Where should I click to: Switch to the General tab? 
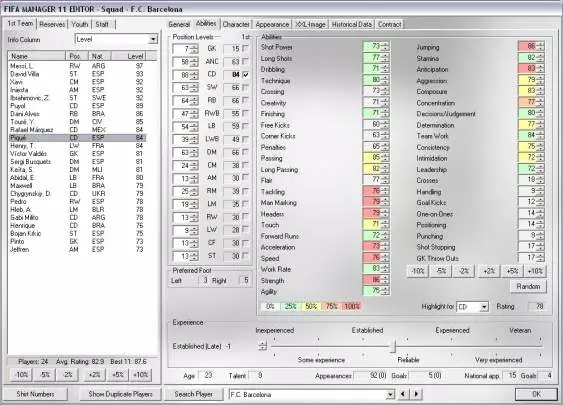[x=179, y=24]
